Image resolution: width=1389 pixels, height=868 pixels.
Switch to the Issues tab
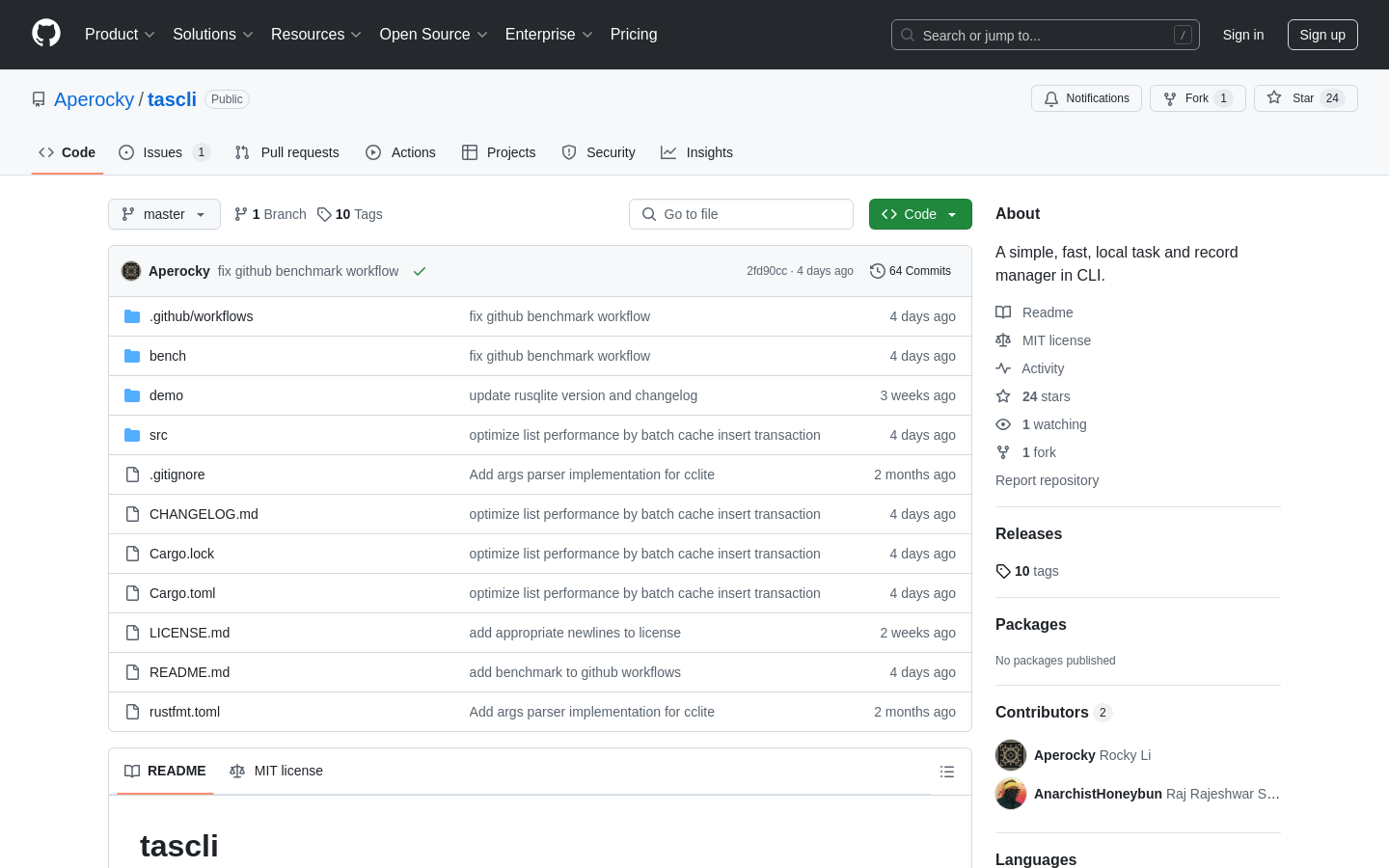164,152
